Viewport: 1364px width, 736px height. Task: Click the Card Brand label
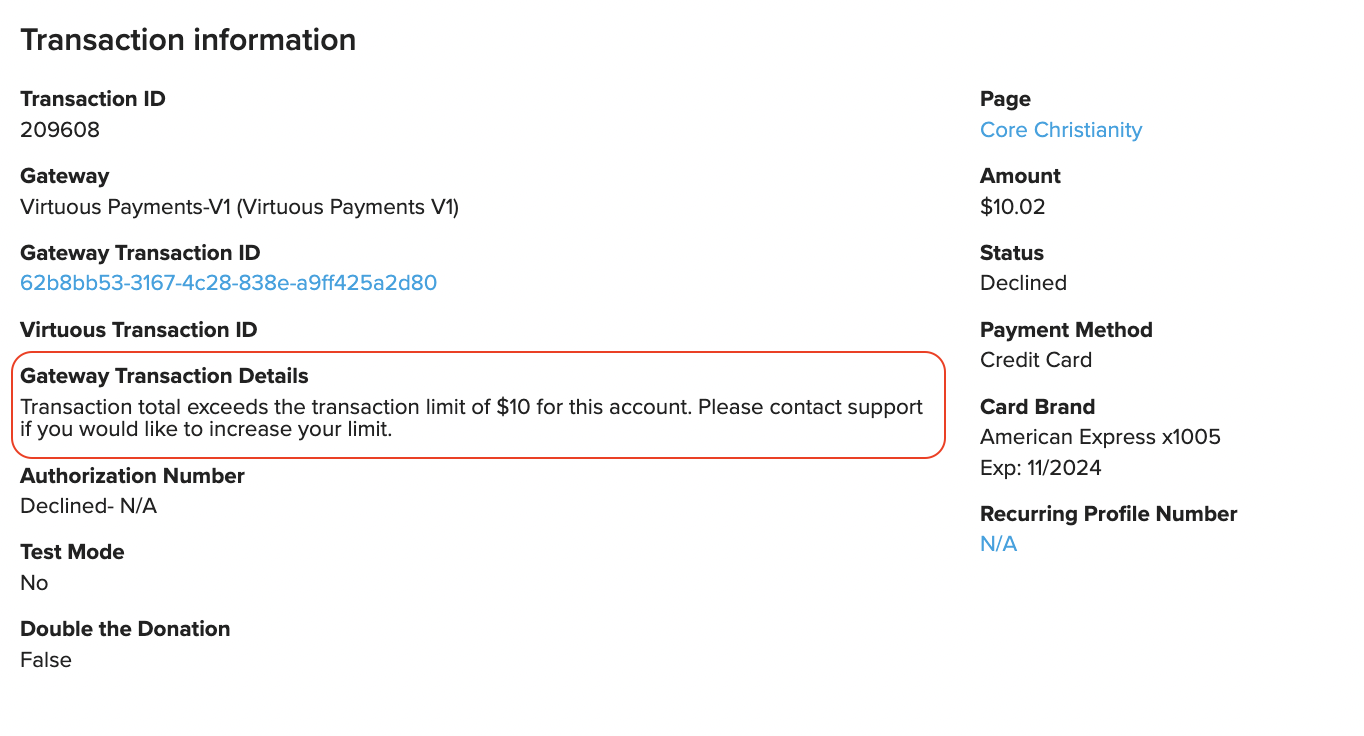1037,407
